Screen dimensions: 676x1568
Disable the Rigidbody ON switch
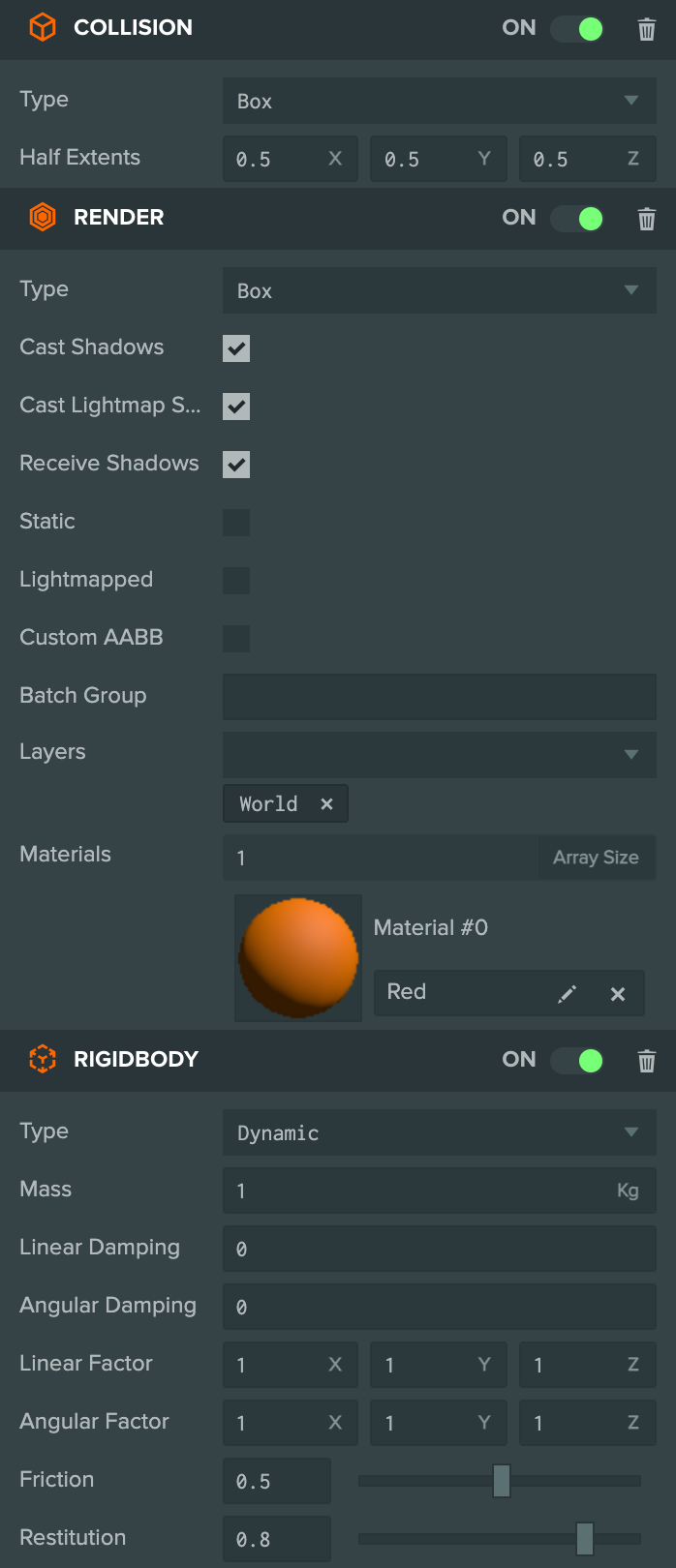pos(577,1061)
